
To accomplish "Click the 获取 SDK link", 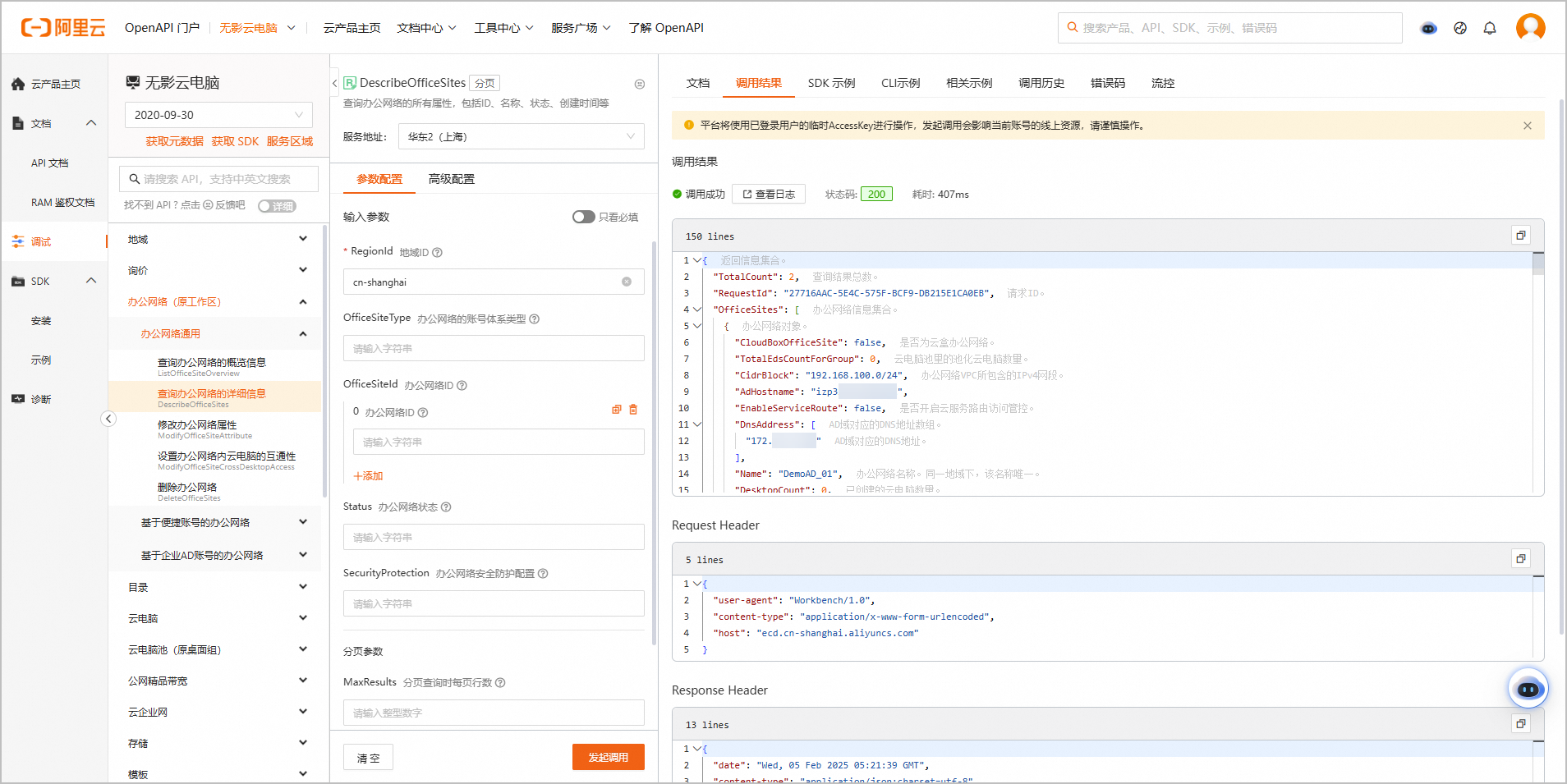I will [x=235, y=141].
